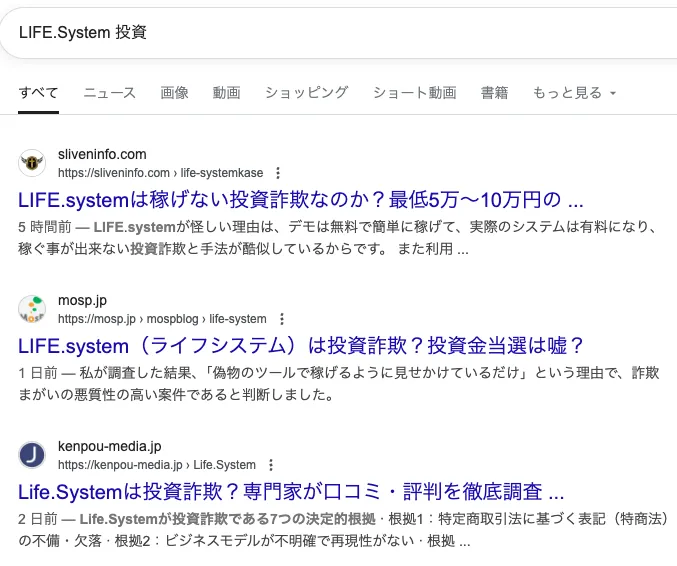Click the kenpou-media.jp site name
The image size is (677, 566).
click(110, 446)
